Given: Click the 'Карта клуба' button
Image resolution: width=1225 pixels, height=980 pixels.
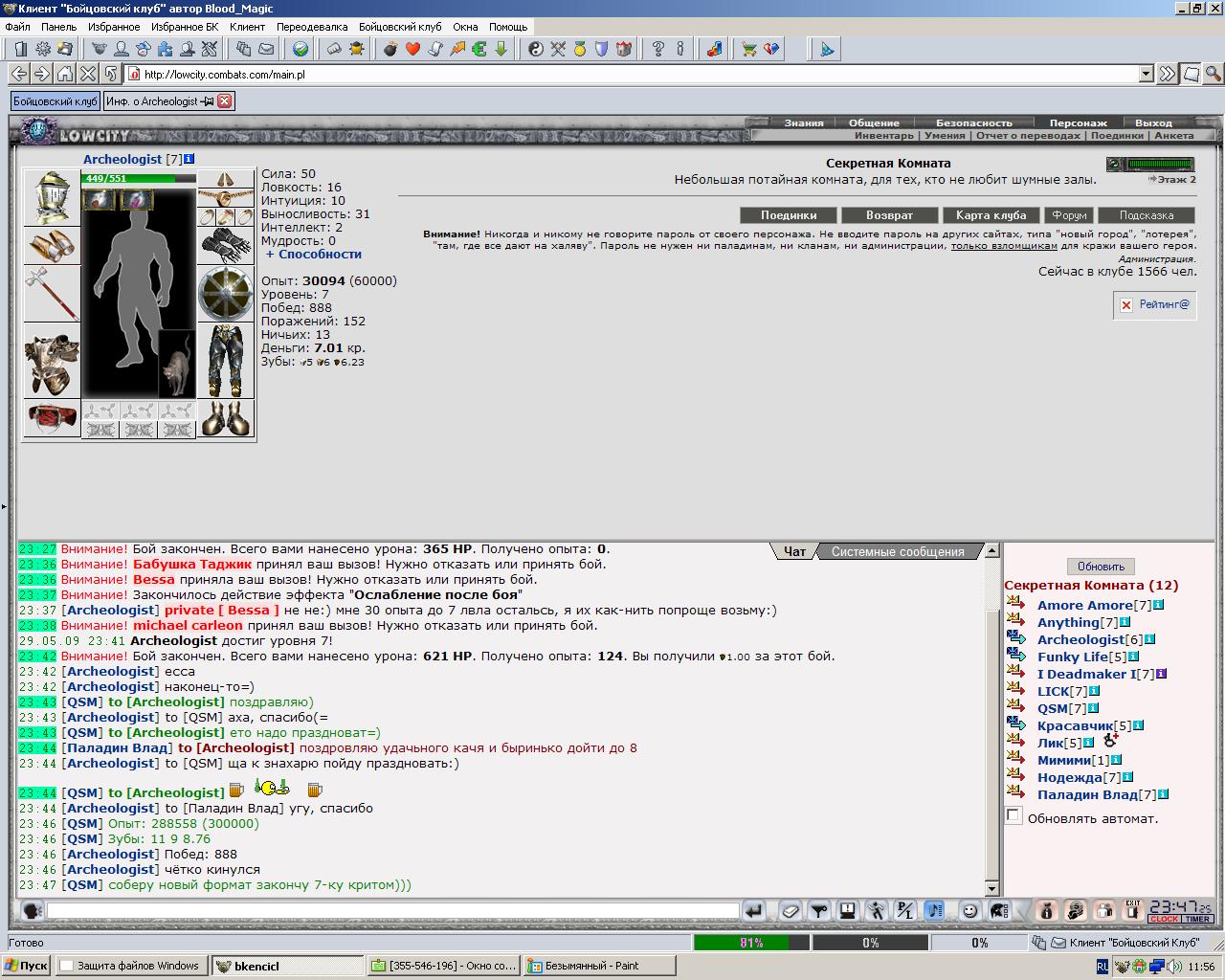Looking at the screenshot, I should [x=991, y=215].
